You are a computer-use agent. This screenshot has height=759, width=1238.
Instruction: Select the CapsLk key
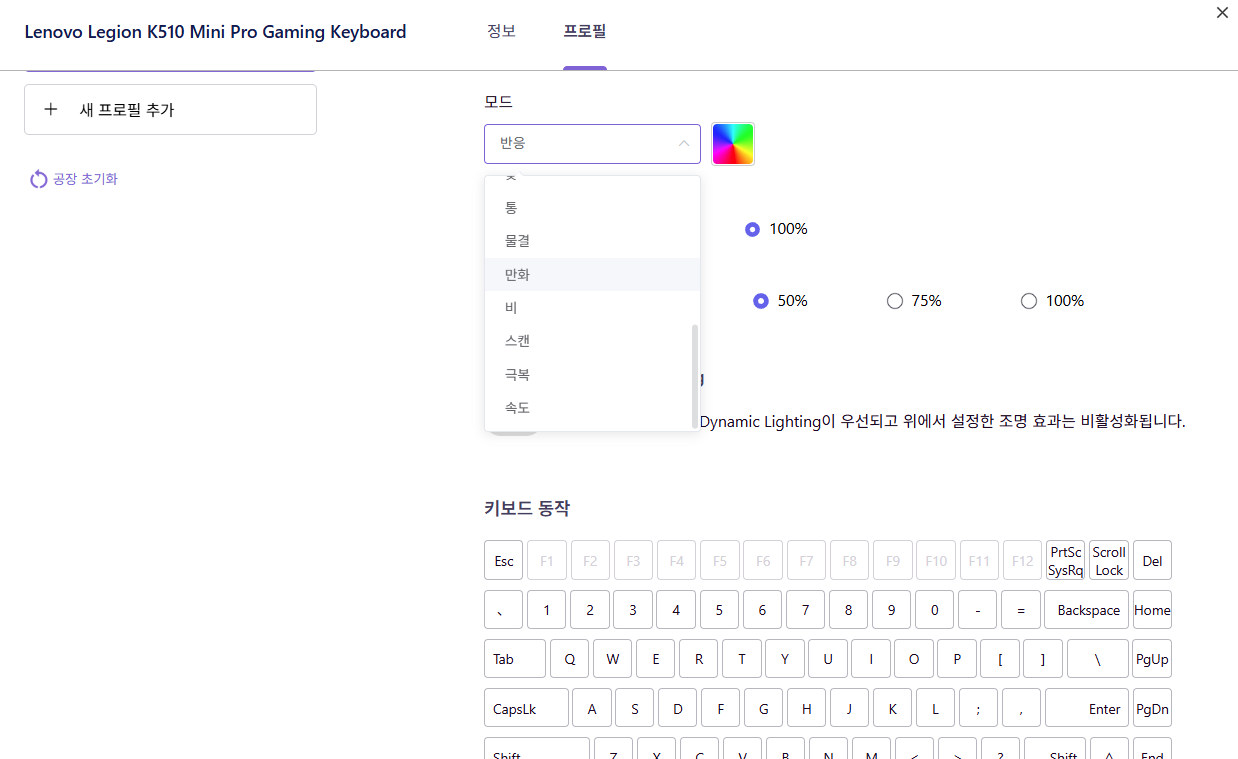point(526,708)
